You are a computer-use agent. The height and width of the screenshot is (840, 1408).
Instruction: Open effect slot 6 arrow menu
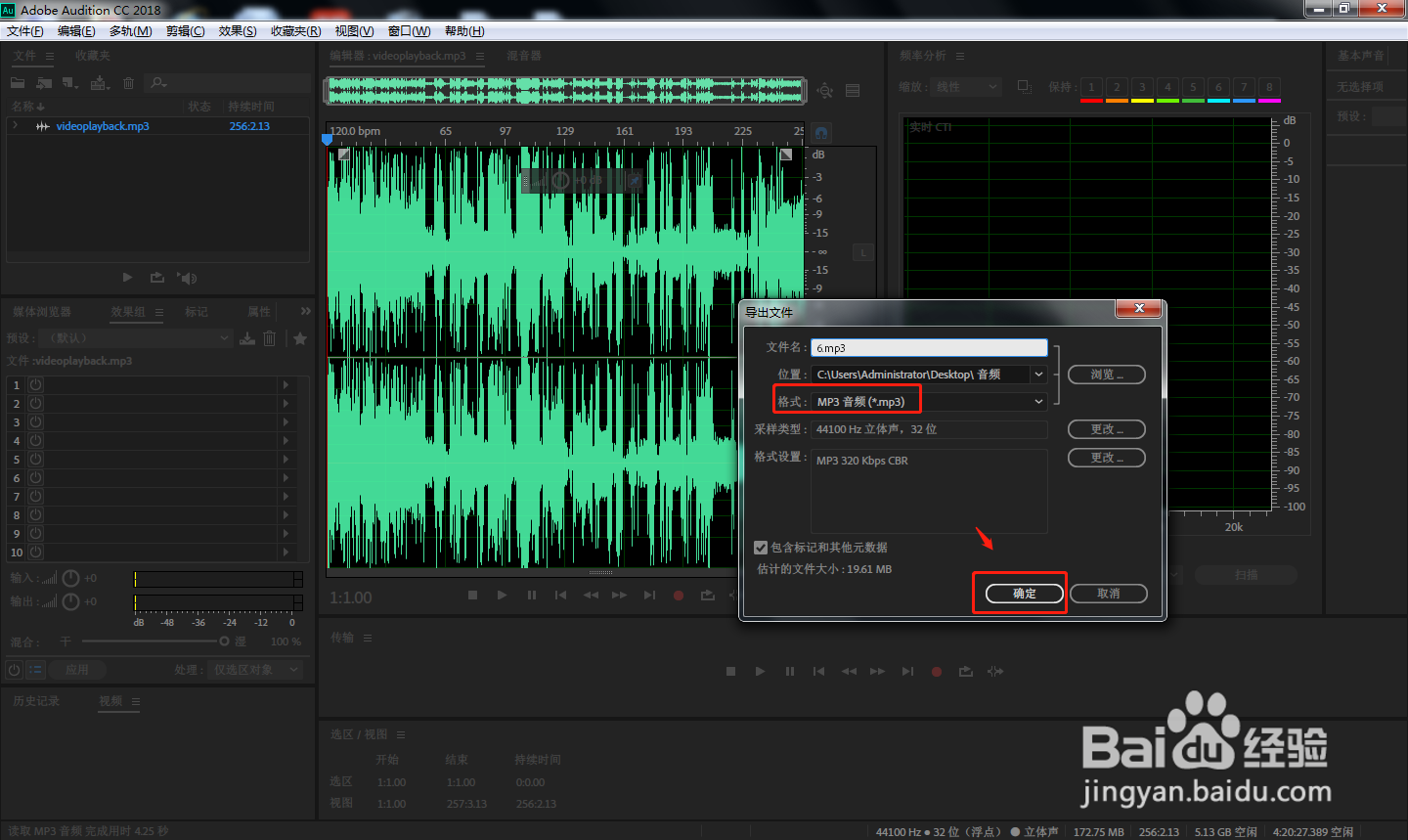click(286, 478)
